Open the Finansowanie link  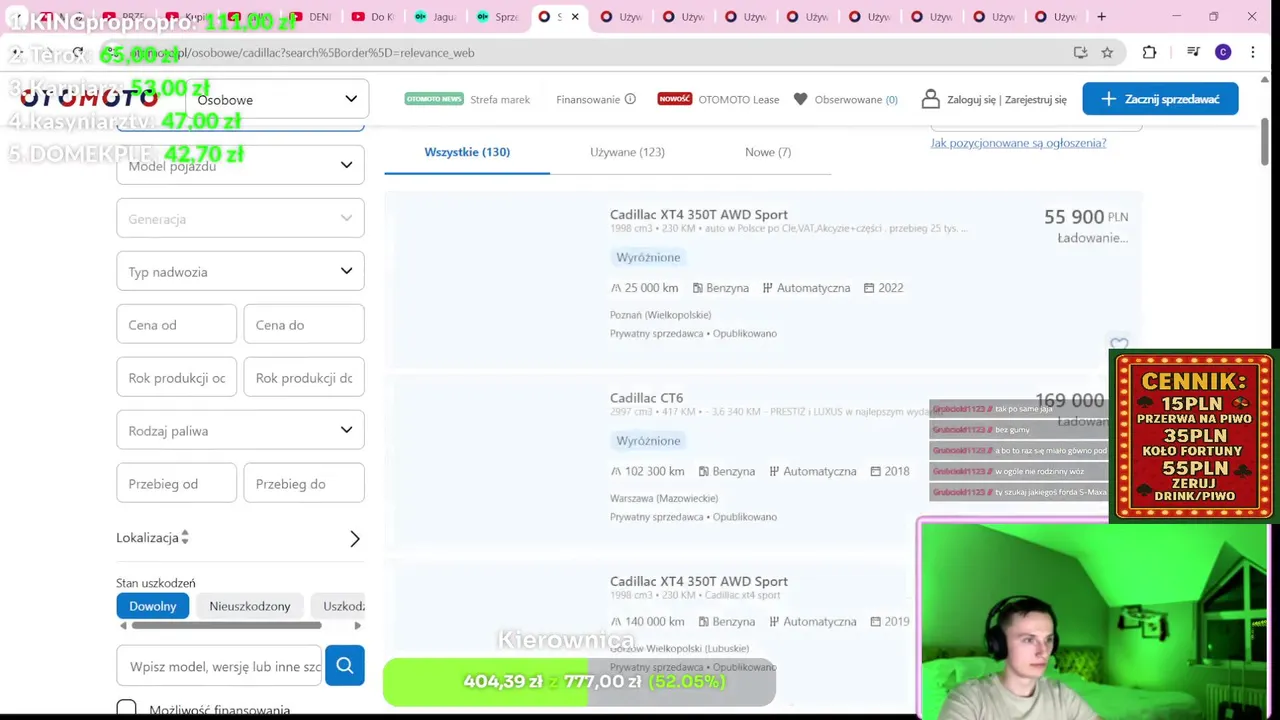click(588, 99)
